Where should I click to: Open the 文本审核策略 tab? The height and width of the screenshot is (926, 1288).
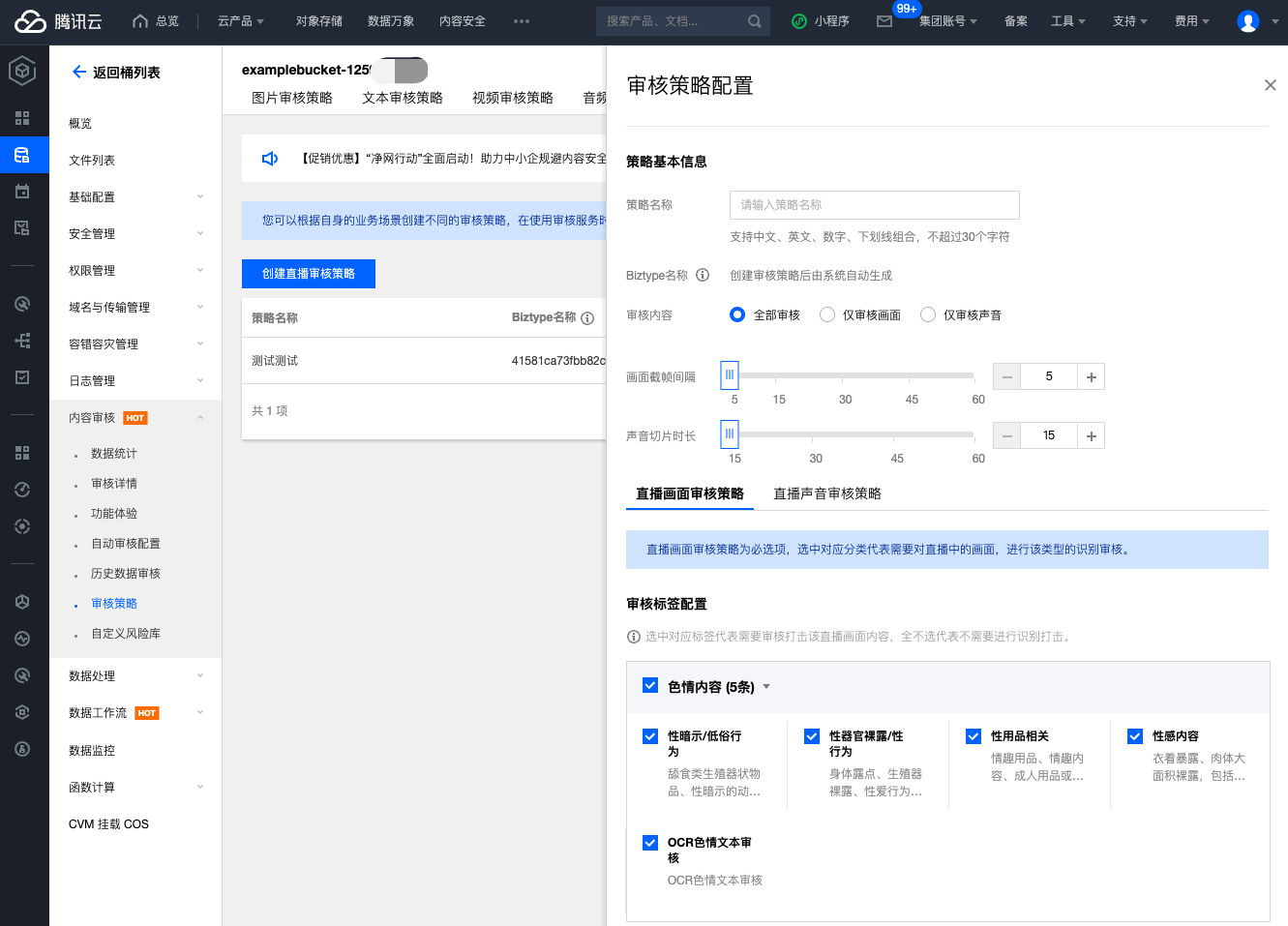[403, 98]
